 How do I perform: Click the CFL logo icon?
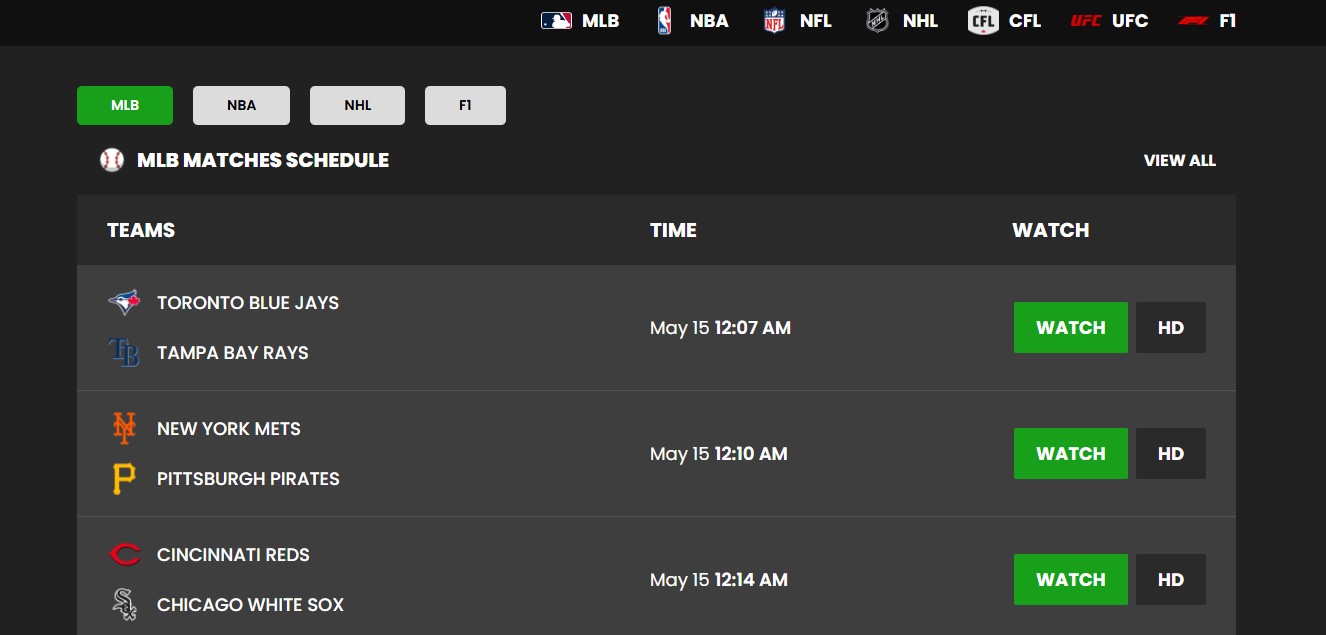(983, 21)
